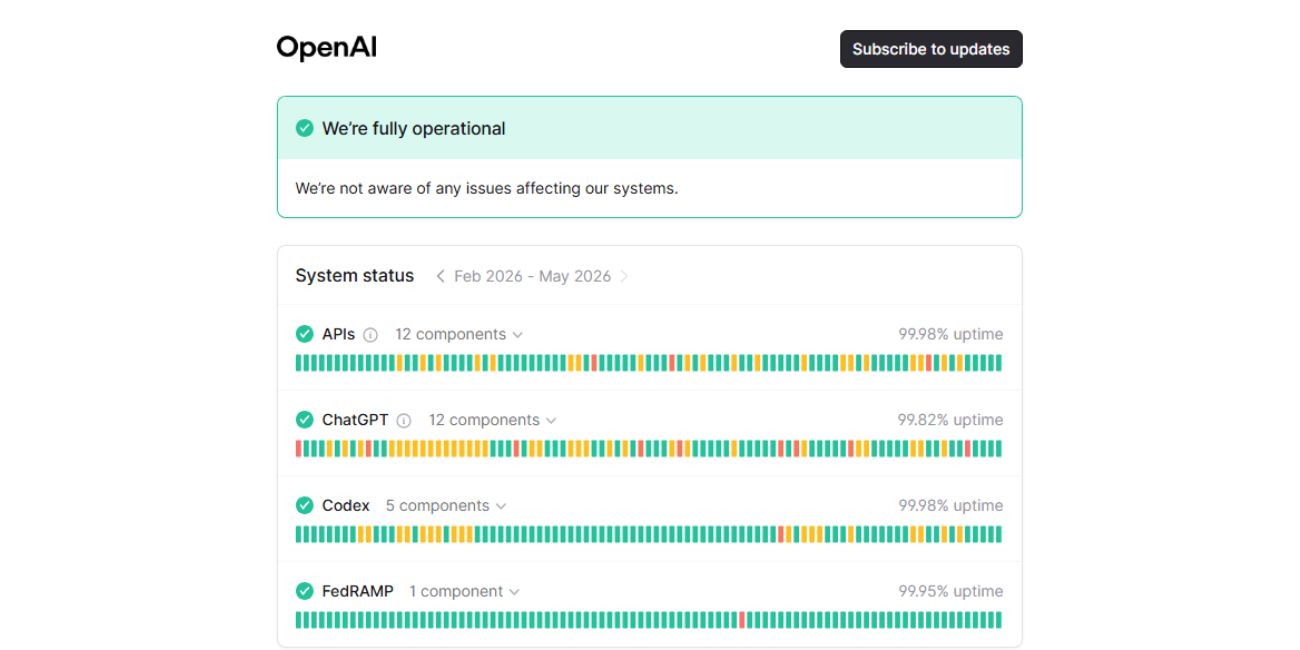
Task: Click the ChatGPT green status check icon
Action: 305,420
